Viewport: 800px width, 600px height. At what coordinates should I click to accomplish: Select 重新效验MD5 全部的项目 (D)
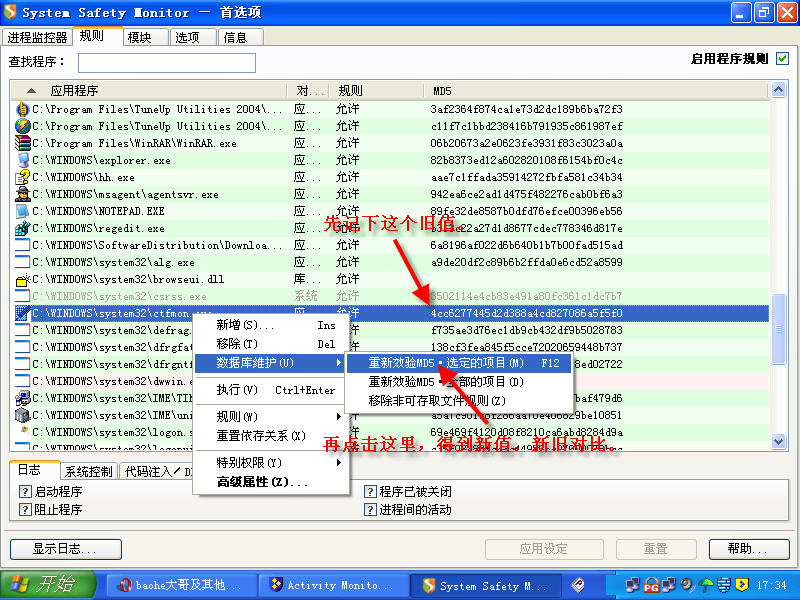(x=459, y=382)
